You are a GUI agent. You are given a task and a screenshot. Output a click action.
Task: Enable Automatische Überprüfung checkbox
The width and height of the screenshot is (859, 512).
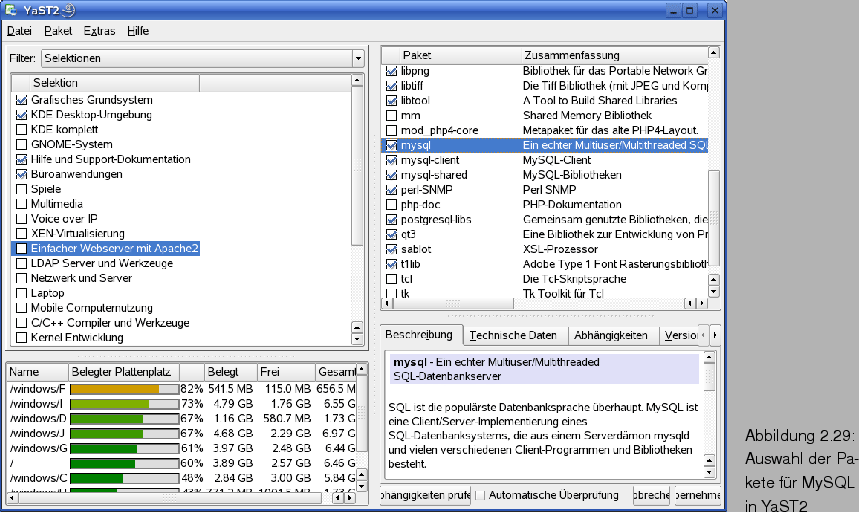pyautogui.click(x=480, y=496)
